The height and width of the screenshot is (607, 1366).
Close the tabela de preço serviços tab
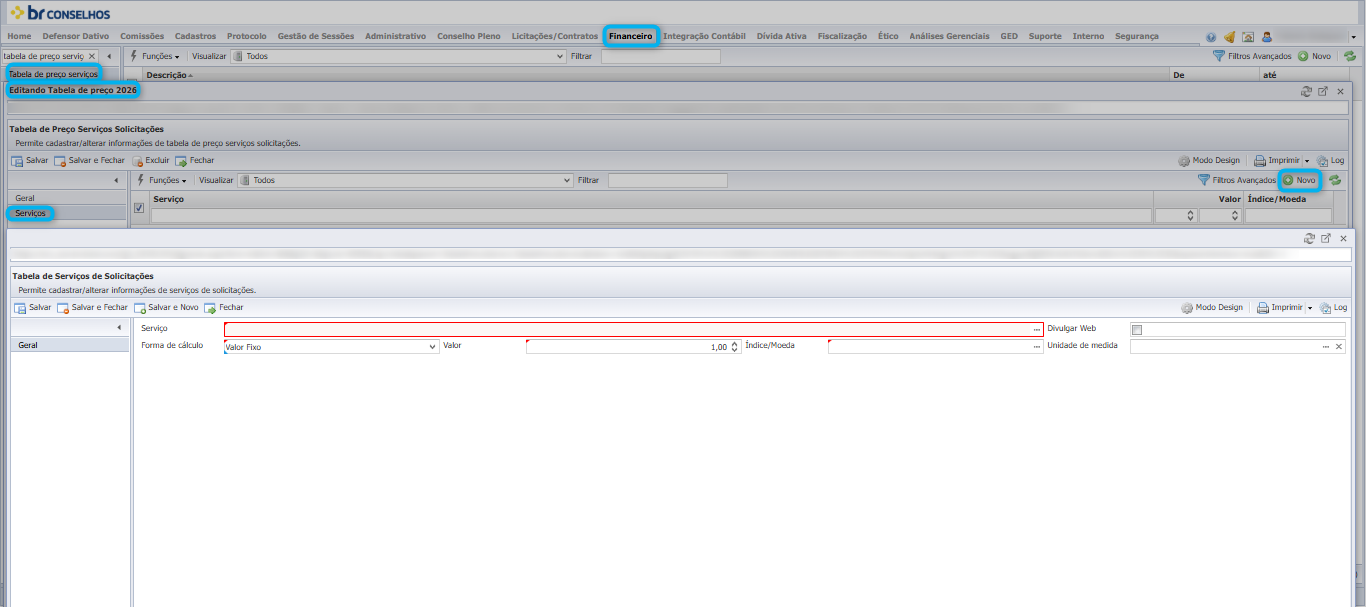92,57
